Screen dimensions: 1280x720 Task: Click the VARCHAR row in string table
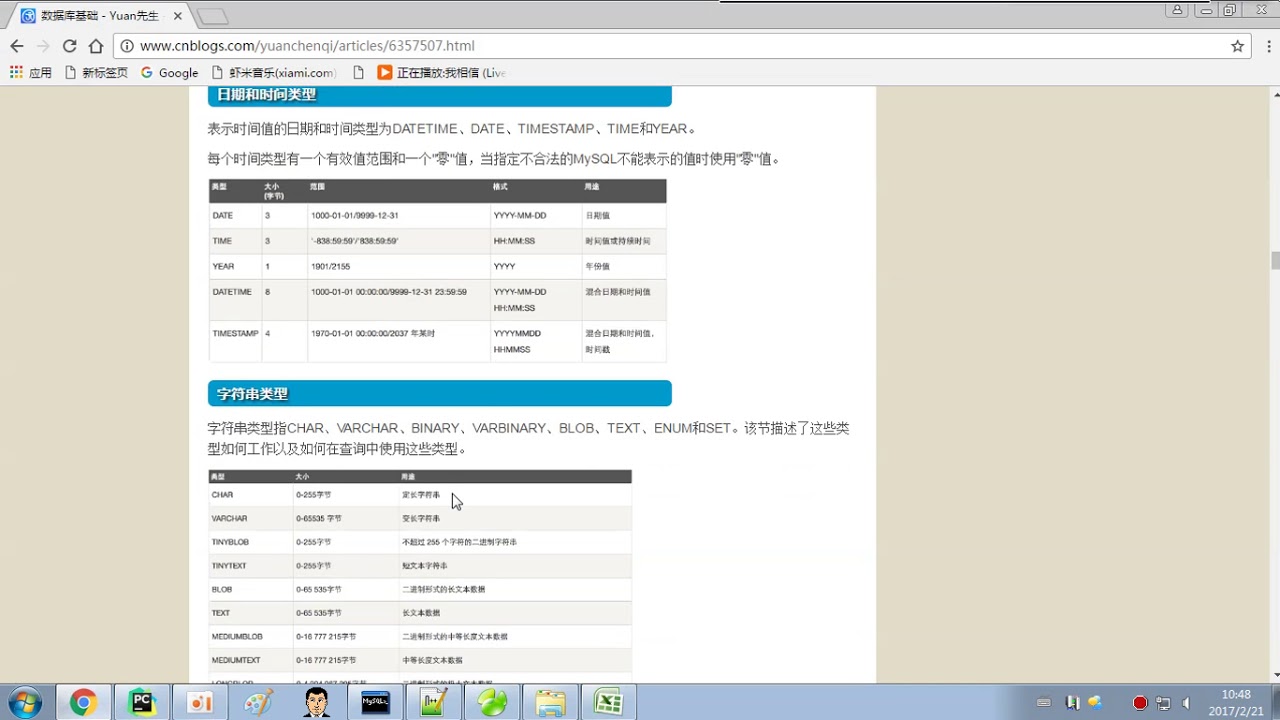(420, 519)
